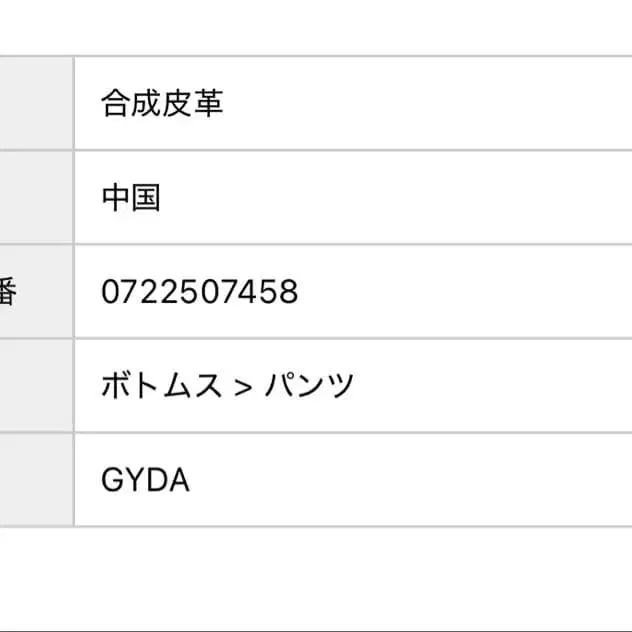The width and height of the screenshot is (632, 632).
Task: Click the gray header cell beside 中国
Action: click(x=36, y=198)
